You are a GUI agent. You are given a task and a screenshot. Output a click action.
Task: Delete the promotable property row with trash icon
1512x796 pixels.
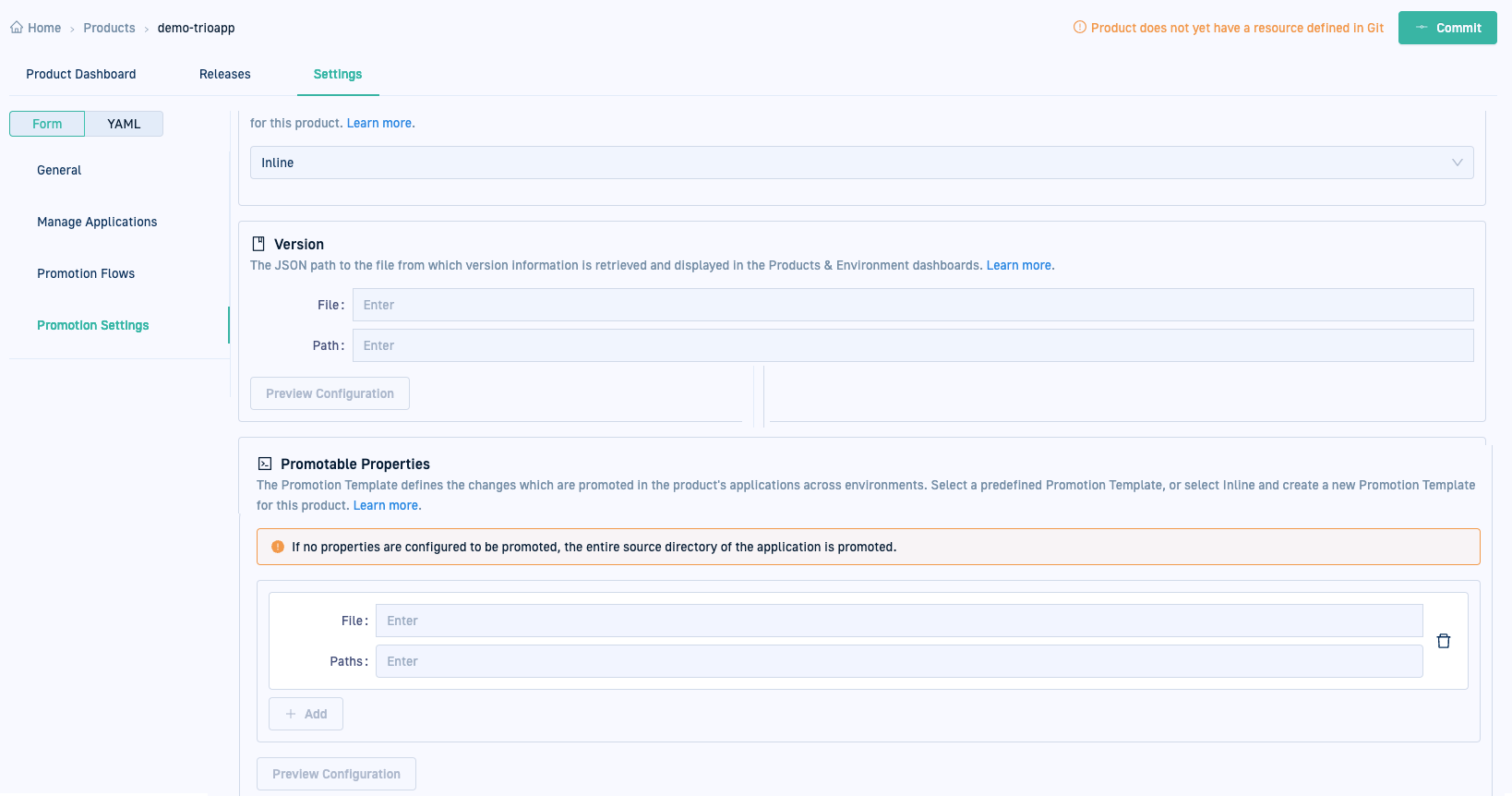[1444, 641]
